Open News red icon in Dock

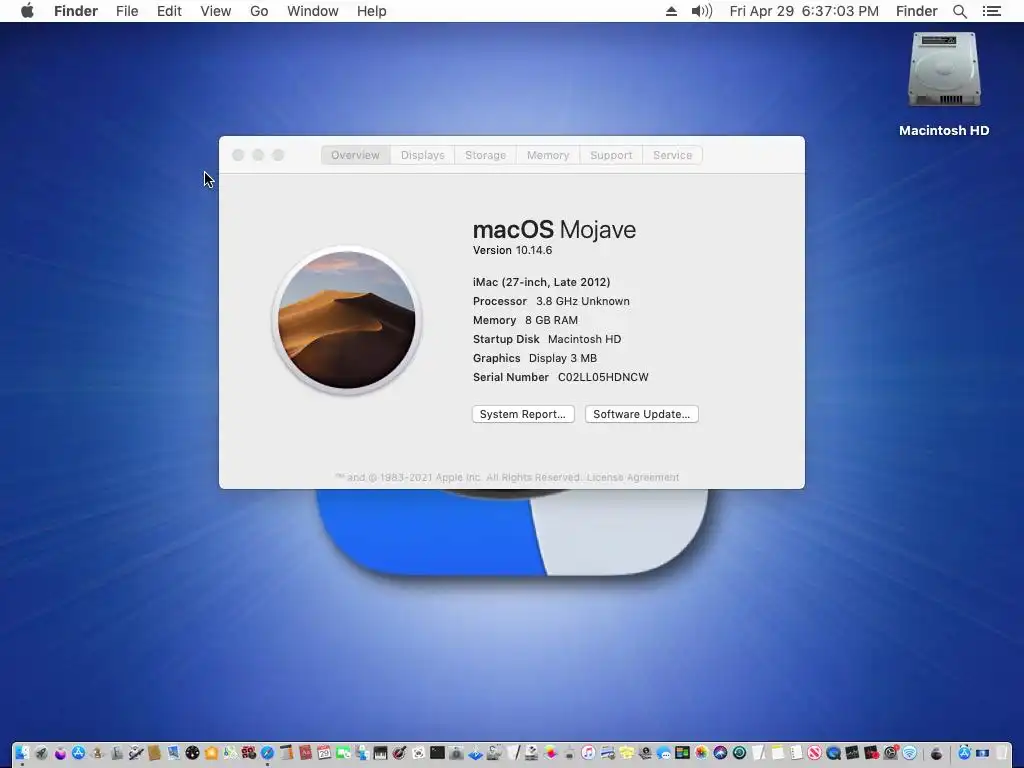point(814,753)
